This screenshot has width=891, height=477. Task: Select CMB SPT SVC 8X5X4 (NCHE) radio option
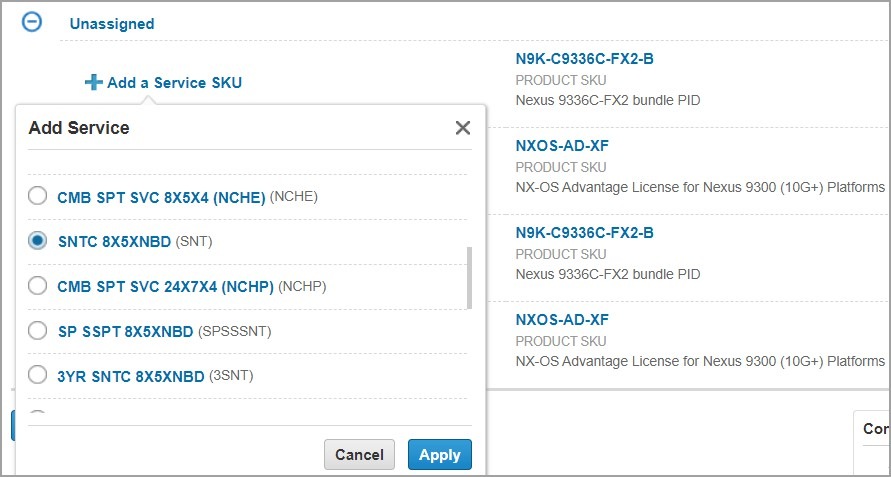[37, 196]
